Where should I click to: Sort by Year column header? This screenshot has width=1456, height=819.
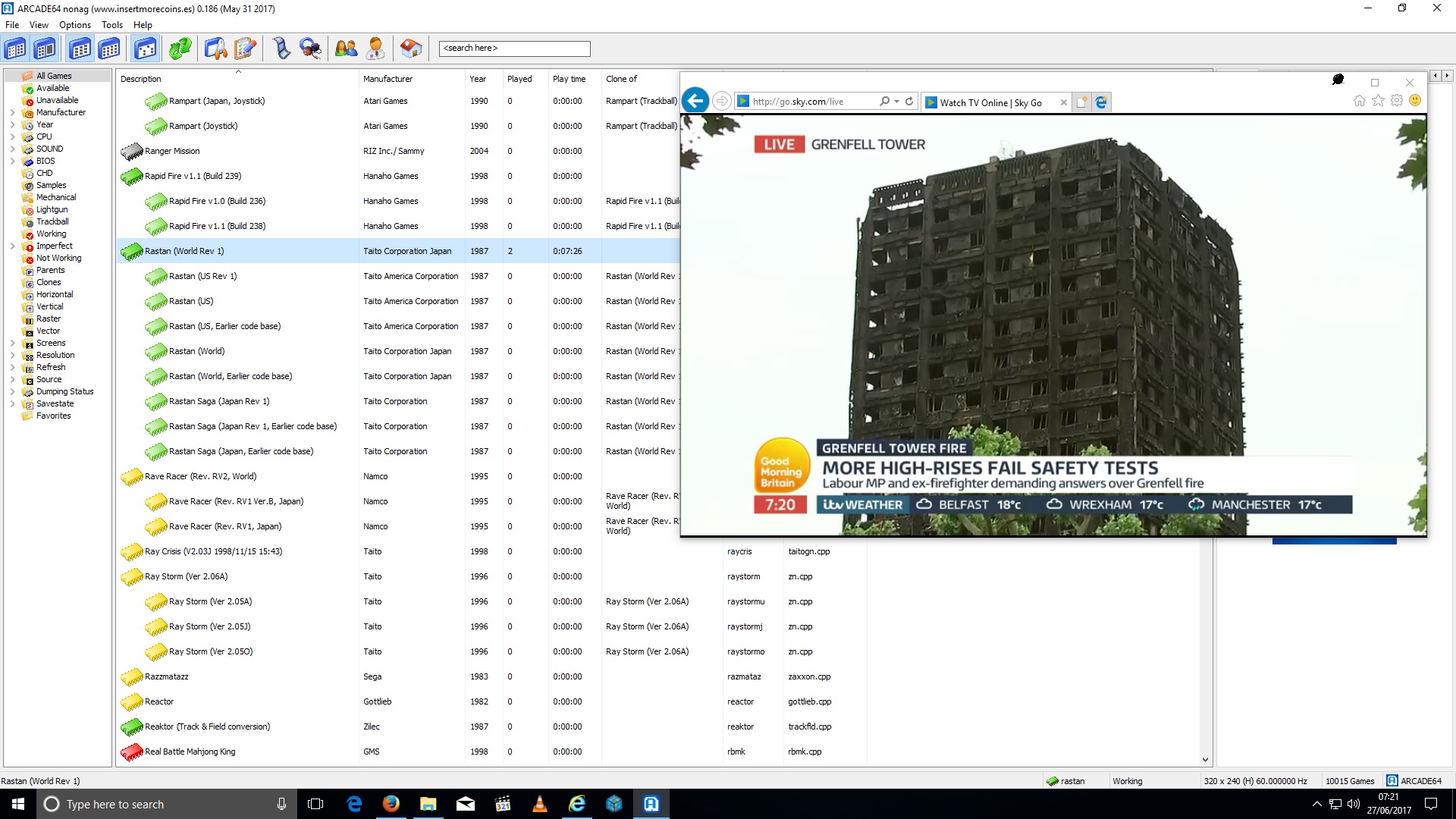point(484,79)
